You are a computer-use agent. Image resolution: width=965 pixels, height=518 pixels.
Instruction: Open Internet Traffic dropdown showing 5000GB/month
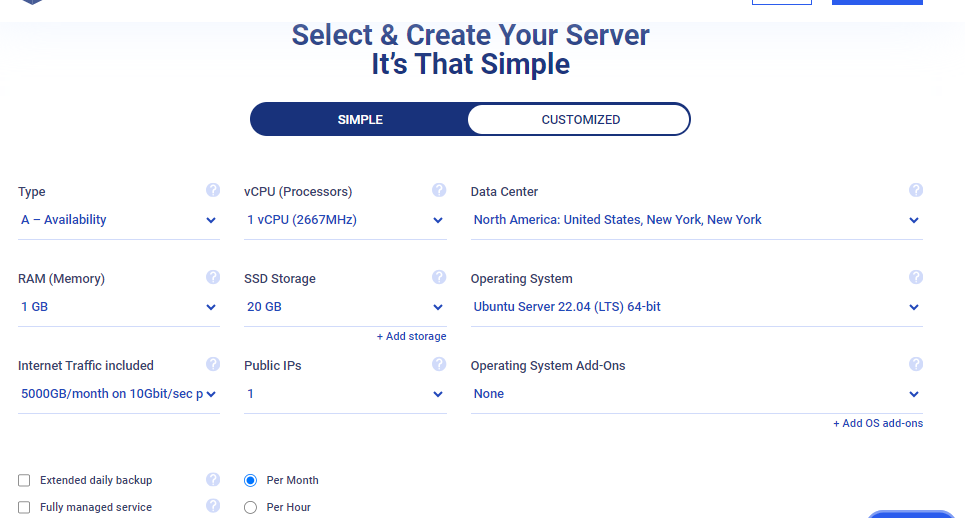coord(119,394)
